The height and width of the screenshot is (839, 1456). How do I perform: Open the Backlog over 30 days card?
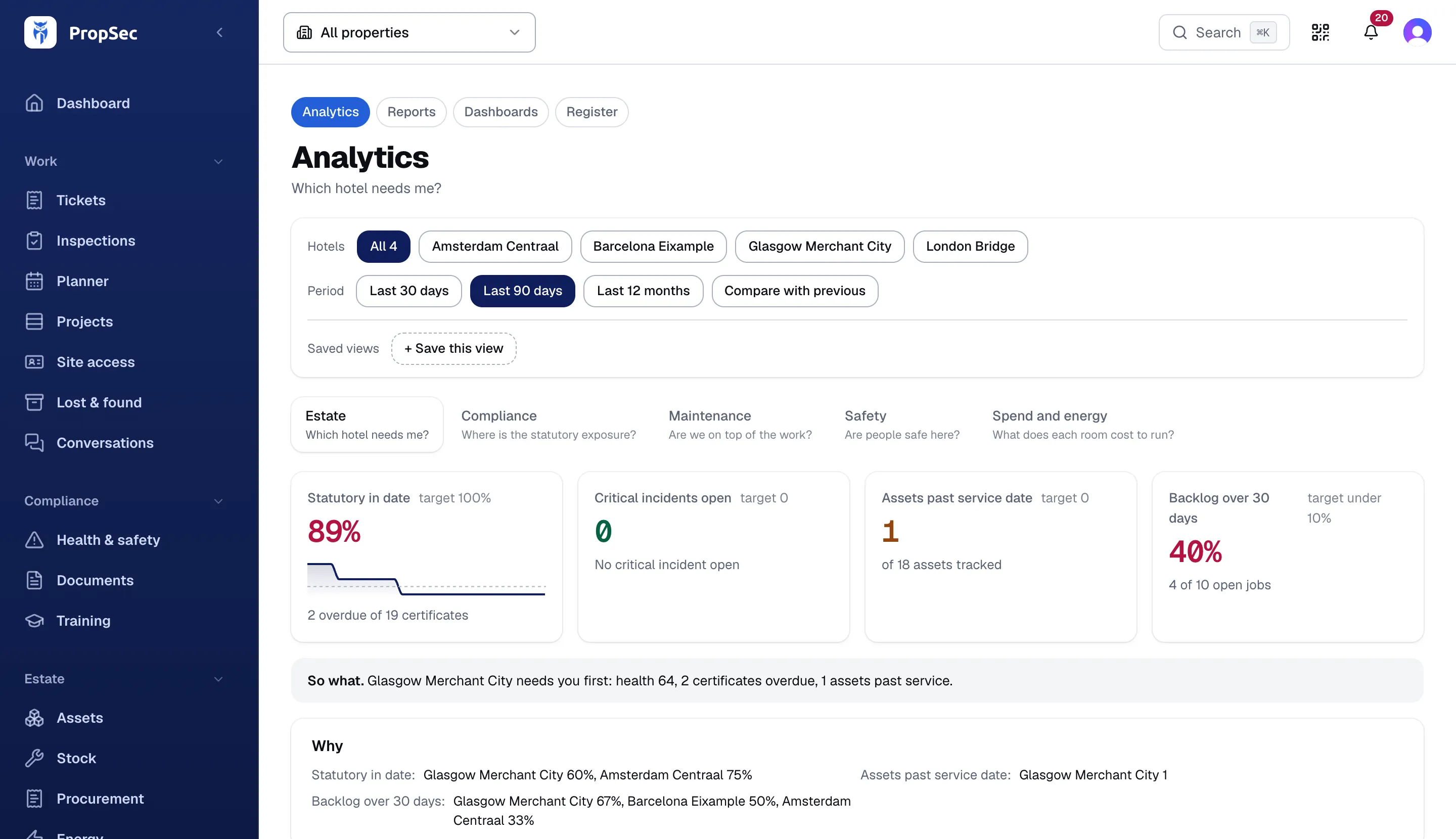tap(1288, 556)
